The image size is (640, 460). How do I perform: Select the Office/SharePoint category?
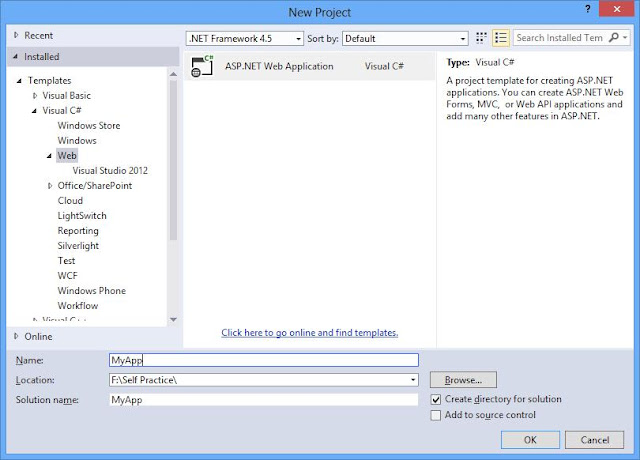coord(95,186)
